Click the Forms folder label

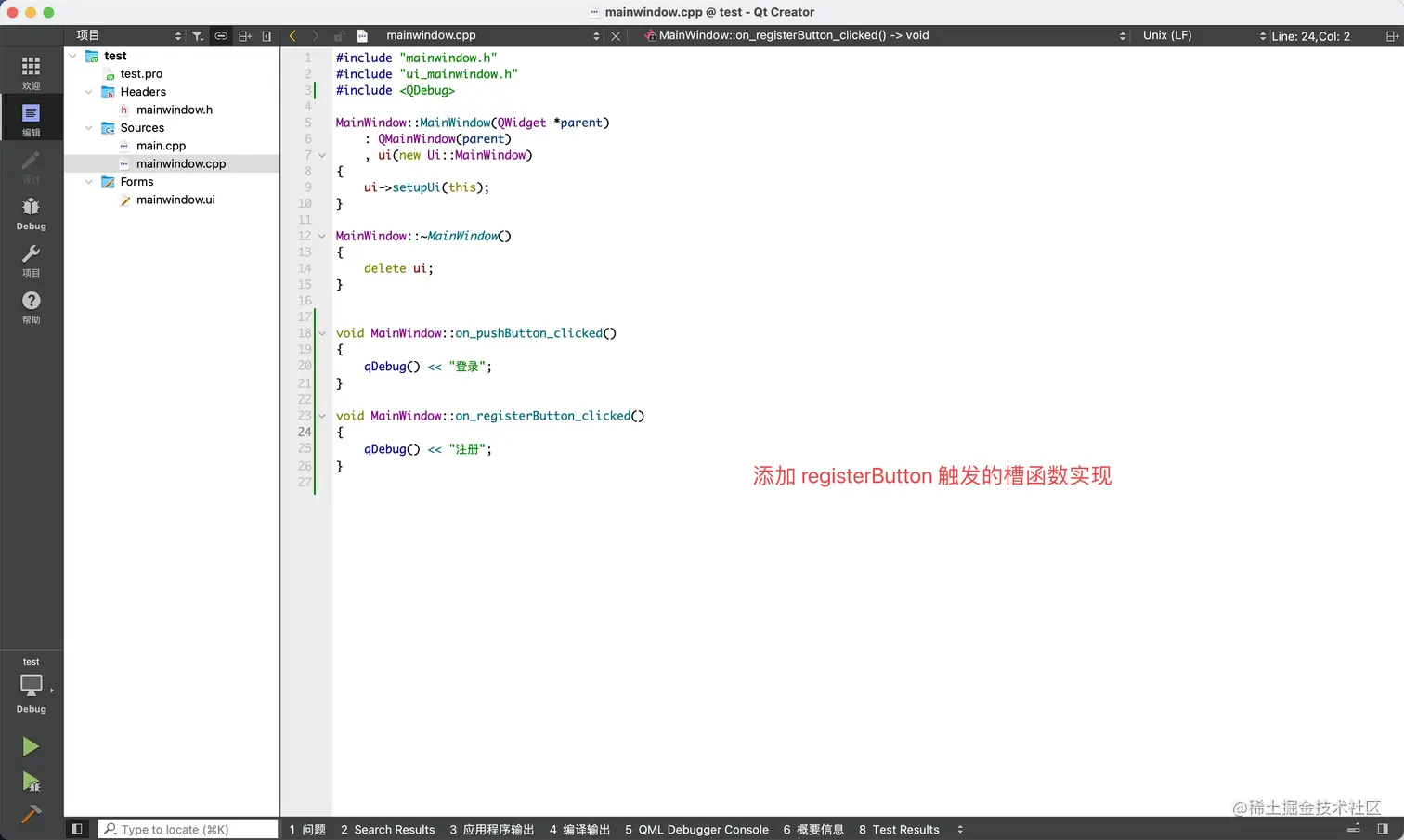click(x=136, y=182)
